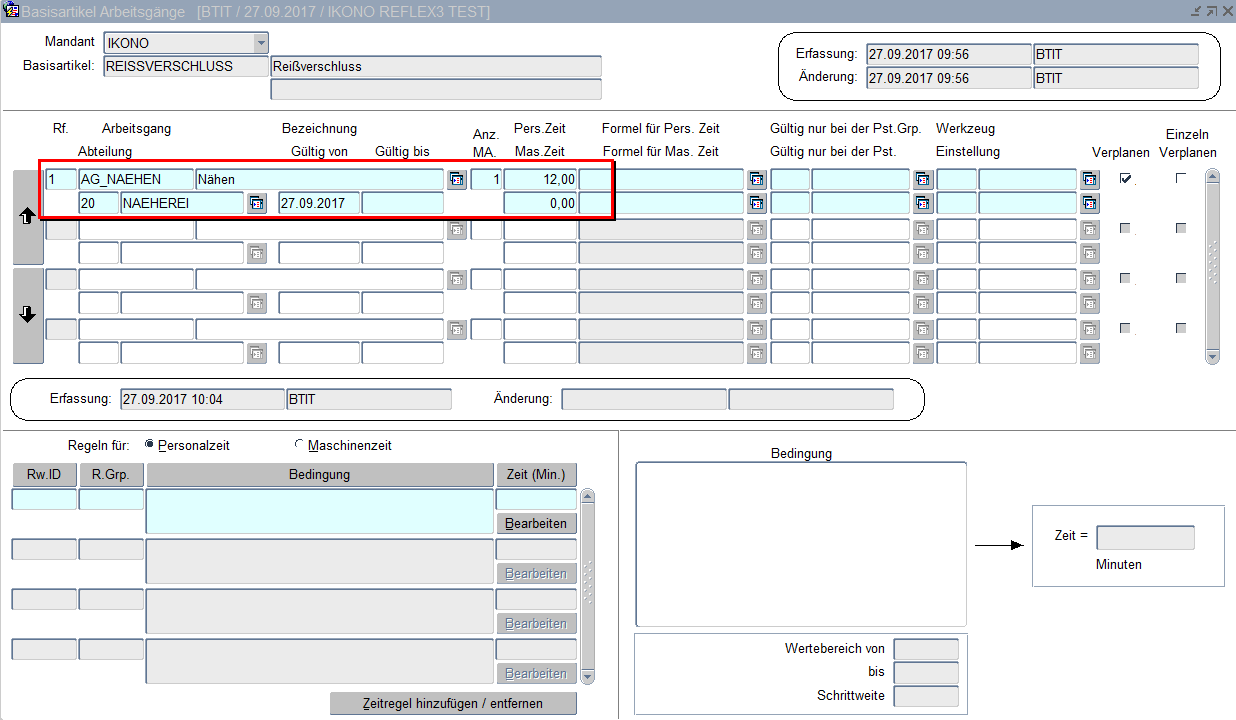Enable Einzeln Verplanen for first row

1182,178
